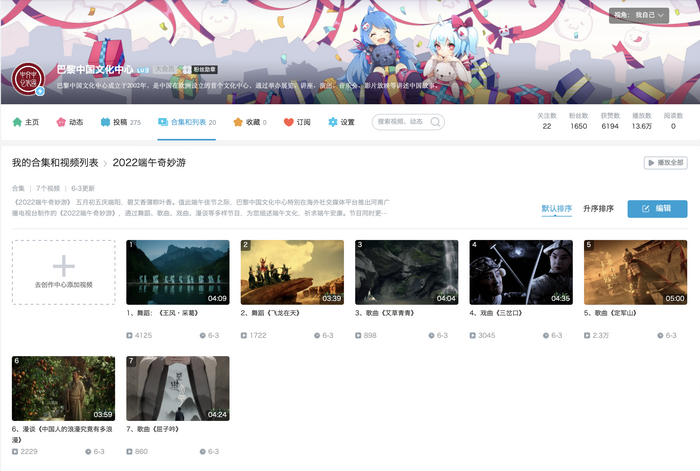Open the 投稿 submissions tab

pyautogui.click(x=121, y=122)
